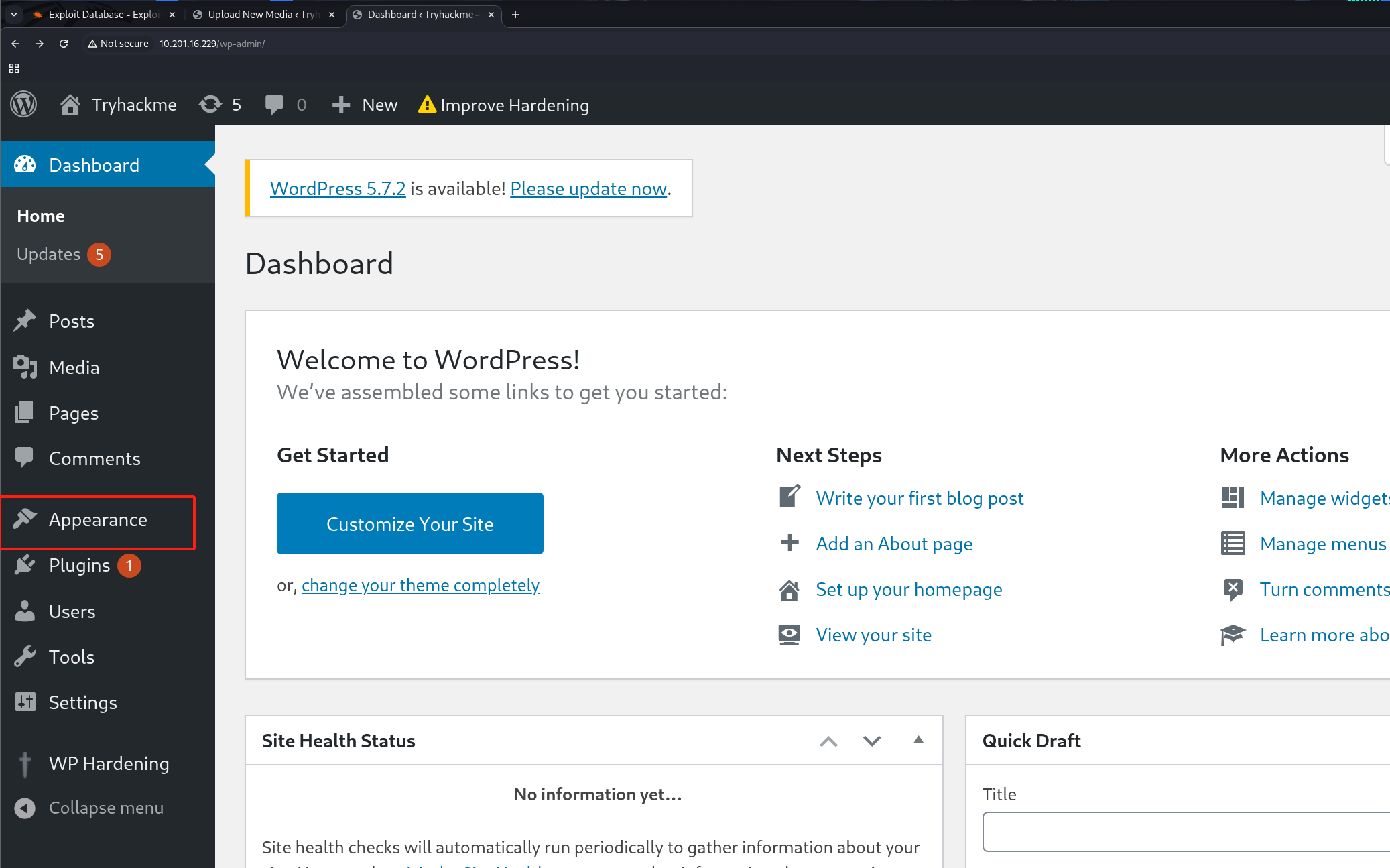Viewport: 1390px width, 868px height.
Task: Click Not secure site info indicator
Action: point(119,44)
